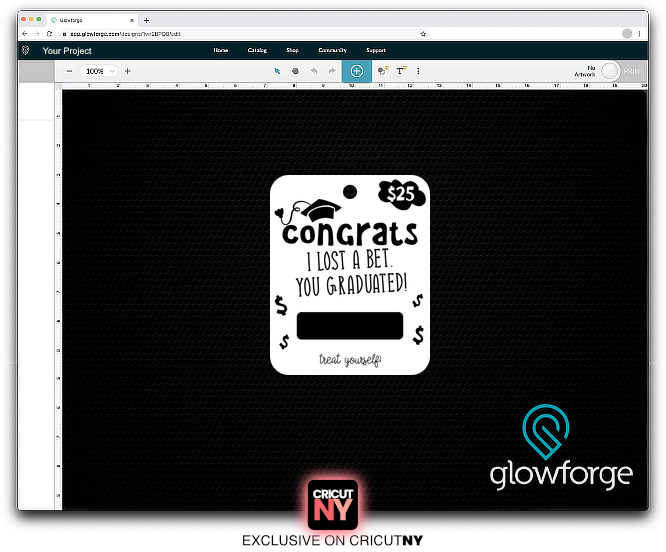This screenshot has width=666, height=552.
Task: Open the shapes insert tool
Action: (x=383, y=71)
